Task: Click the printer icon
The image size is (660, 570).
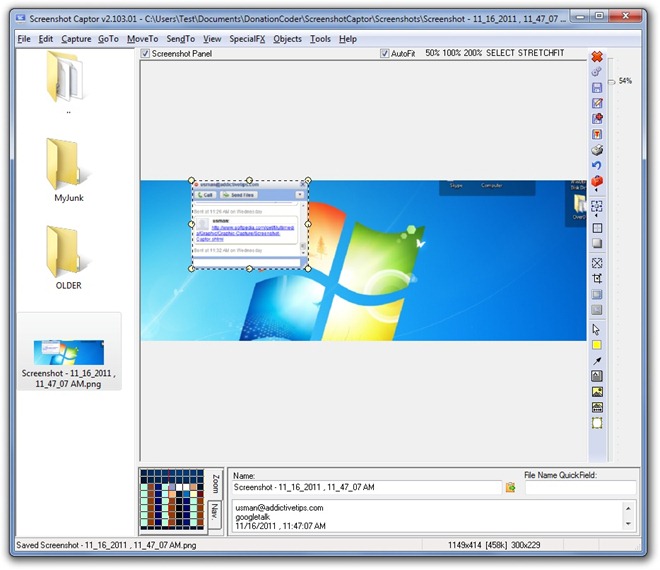Action: [597, 150]
